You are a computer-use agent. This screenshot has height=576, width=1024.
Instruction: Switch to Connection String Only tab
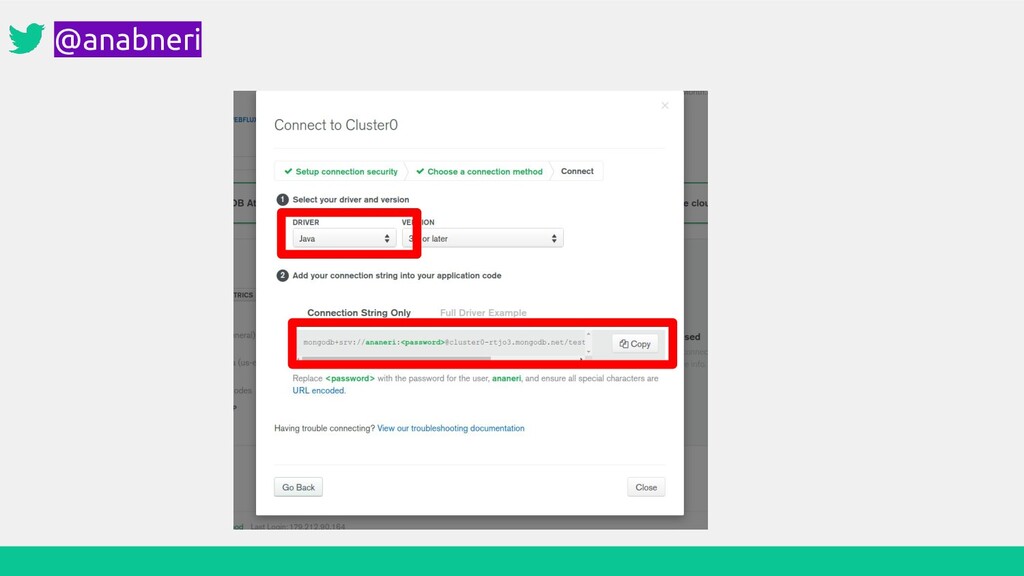pyautogui.click(x=359, y=313)
